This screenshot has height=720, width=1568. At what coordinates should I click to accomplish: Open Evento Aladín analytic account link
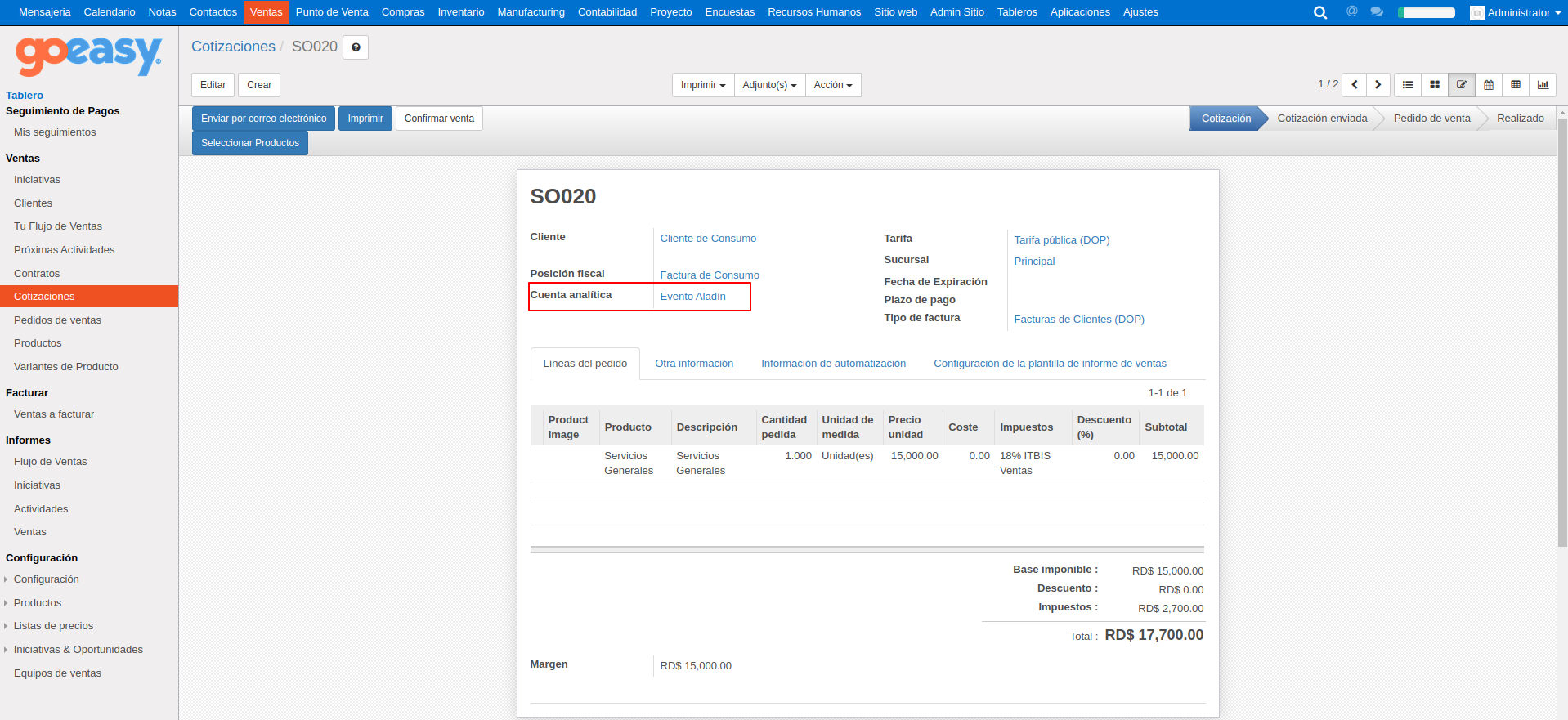click(693, 297)
